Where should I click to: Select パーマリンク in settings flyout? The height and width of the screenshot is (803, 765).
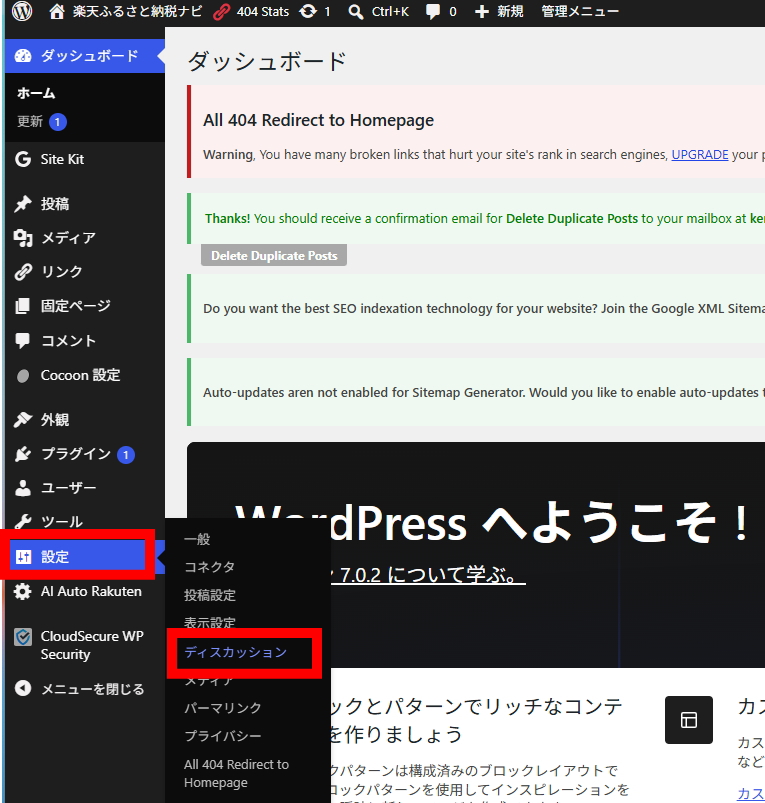pyautogui.click(x=223, y=708)
